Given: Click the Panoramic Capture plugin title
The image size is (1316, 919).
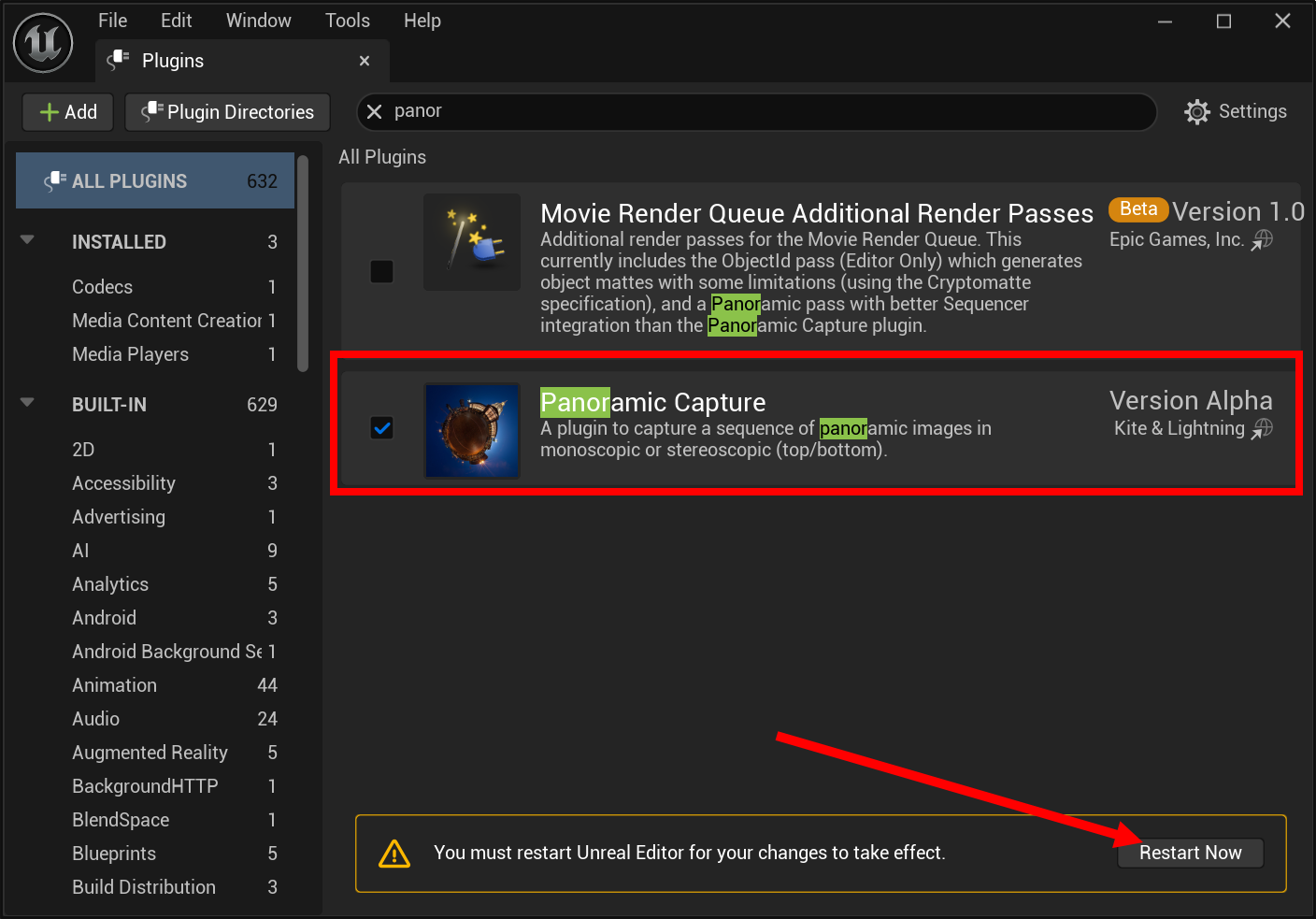Looking at the screenshot, I should [x=652, y=403].
